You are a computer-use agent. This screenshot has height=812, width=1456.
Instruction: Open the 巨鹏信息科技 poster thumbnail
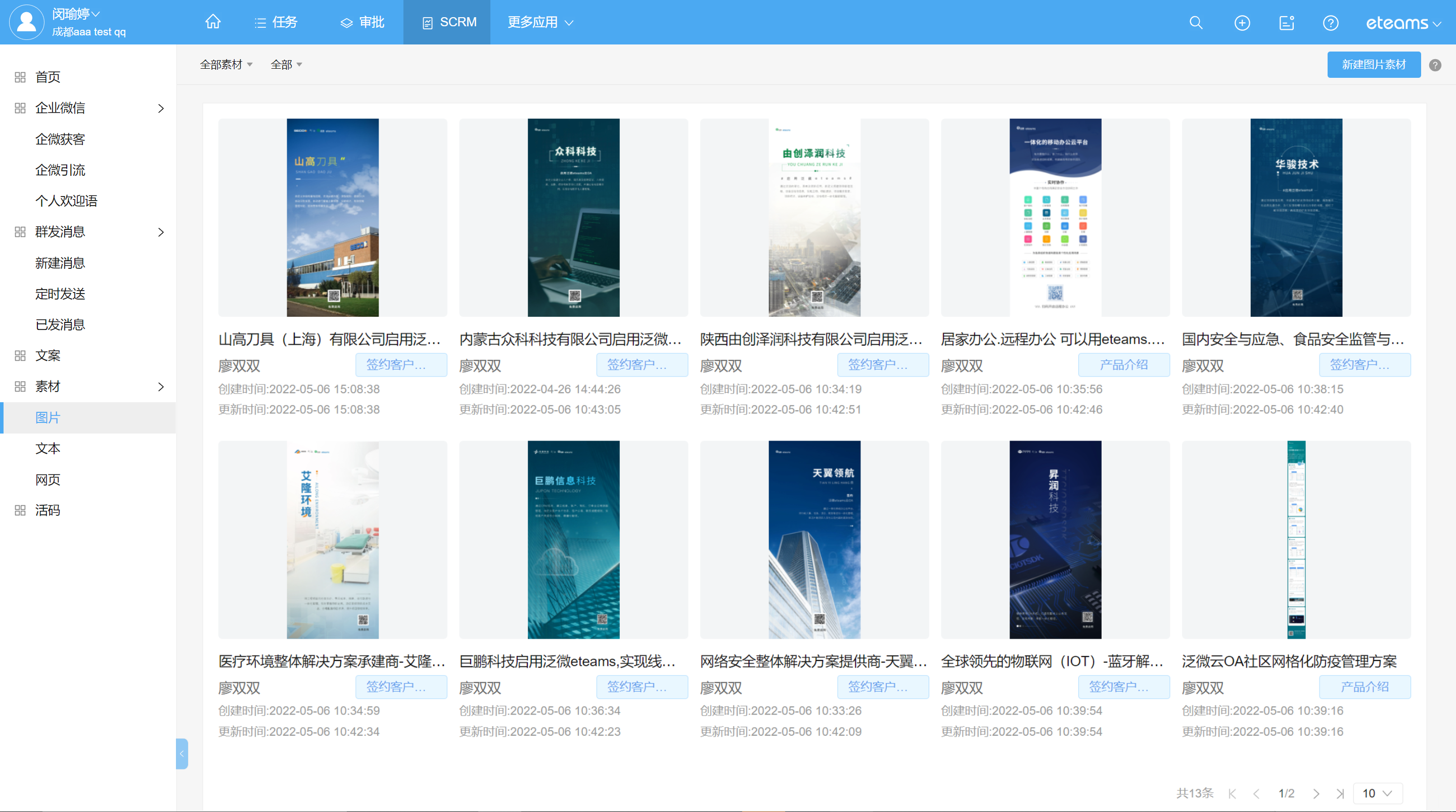573,540
